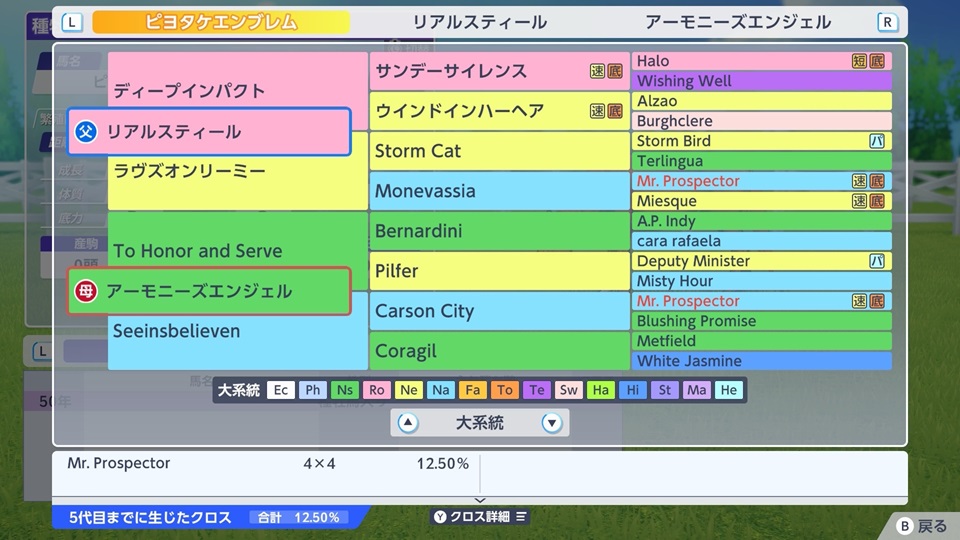Select Bernardini pedigree cell
The width and height of the screenshot is (960, 540).
point(499,231)
